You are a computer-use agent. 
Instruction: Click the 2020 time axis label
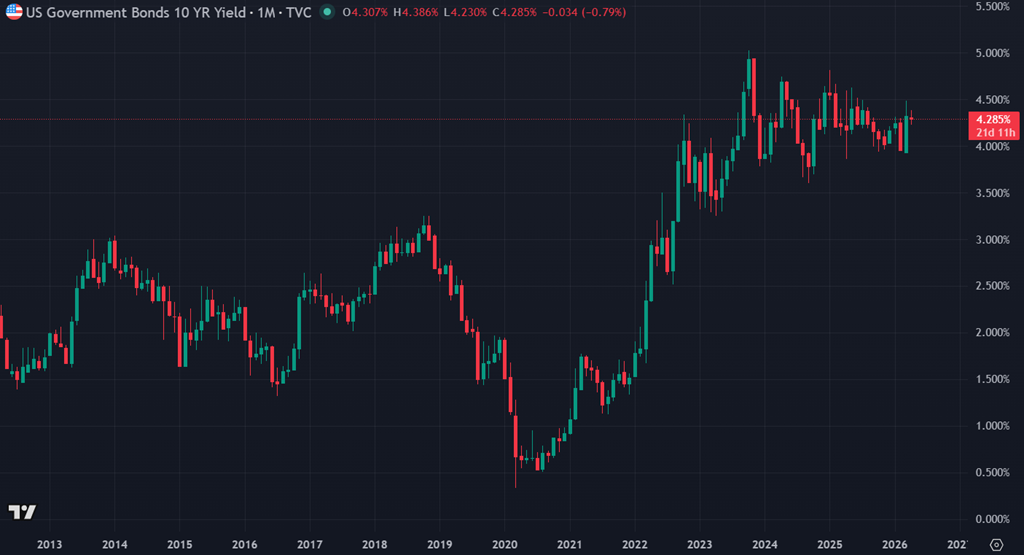click(x=504, y=544)
